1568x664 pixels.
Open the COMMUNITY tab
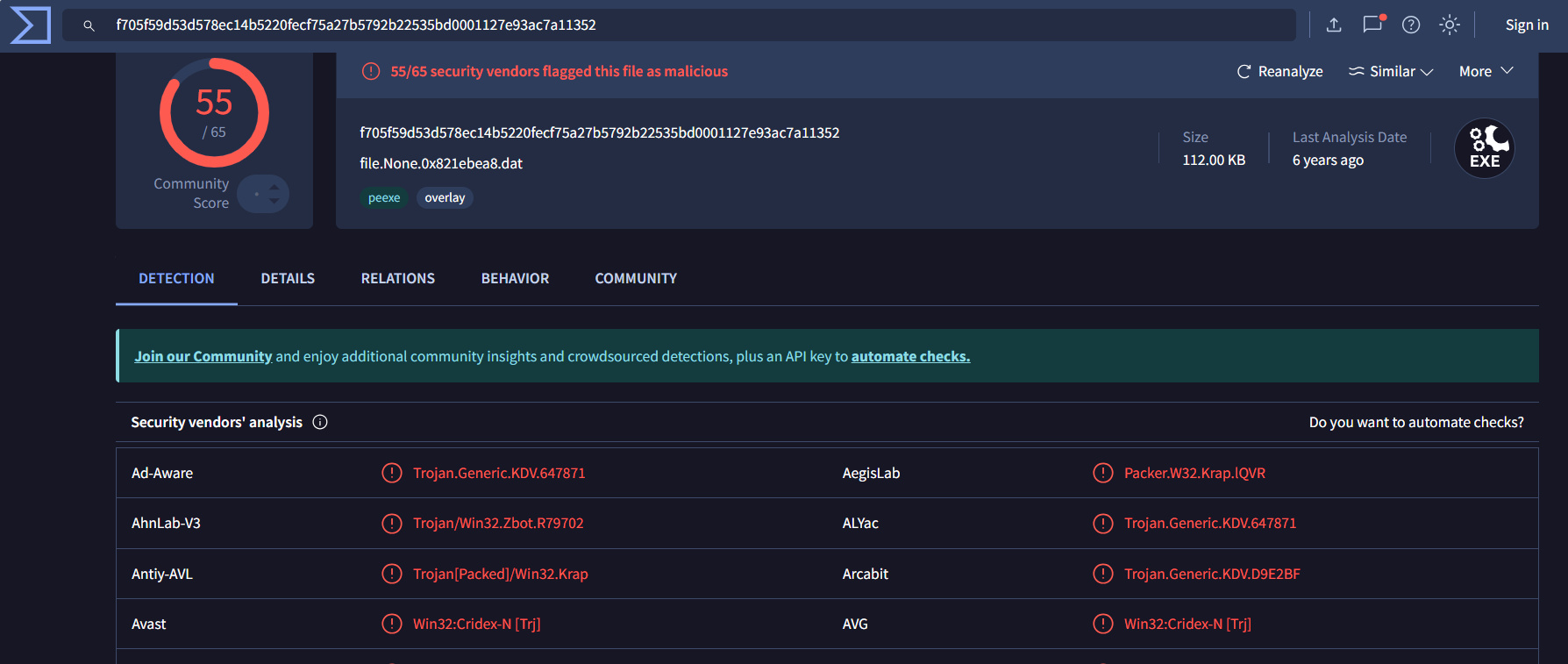click(x=636, y=278)
